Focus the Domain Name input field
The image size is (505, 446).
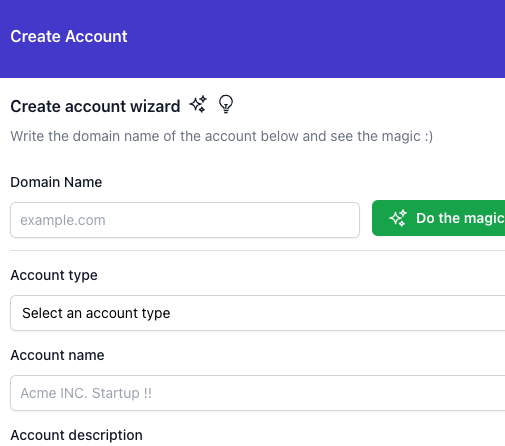click(x=185, y=220)
